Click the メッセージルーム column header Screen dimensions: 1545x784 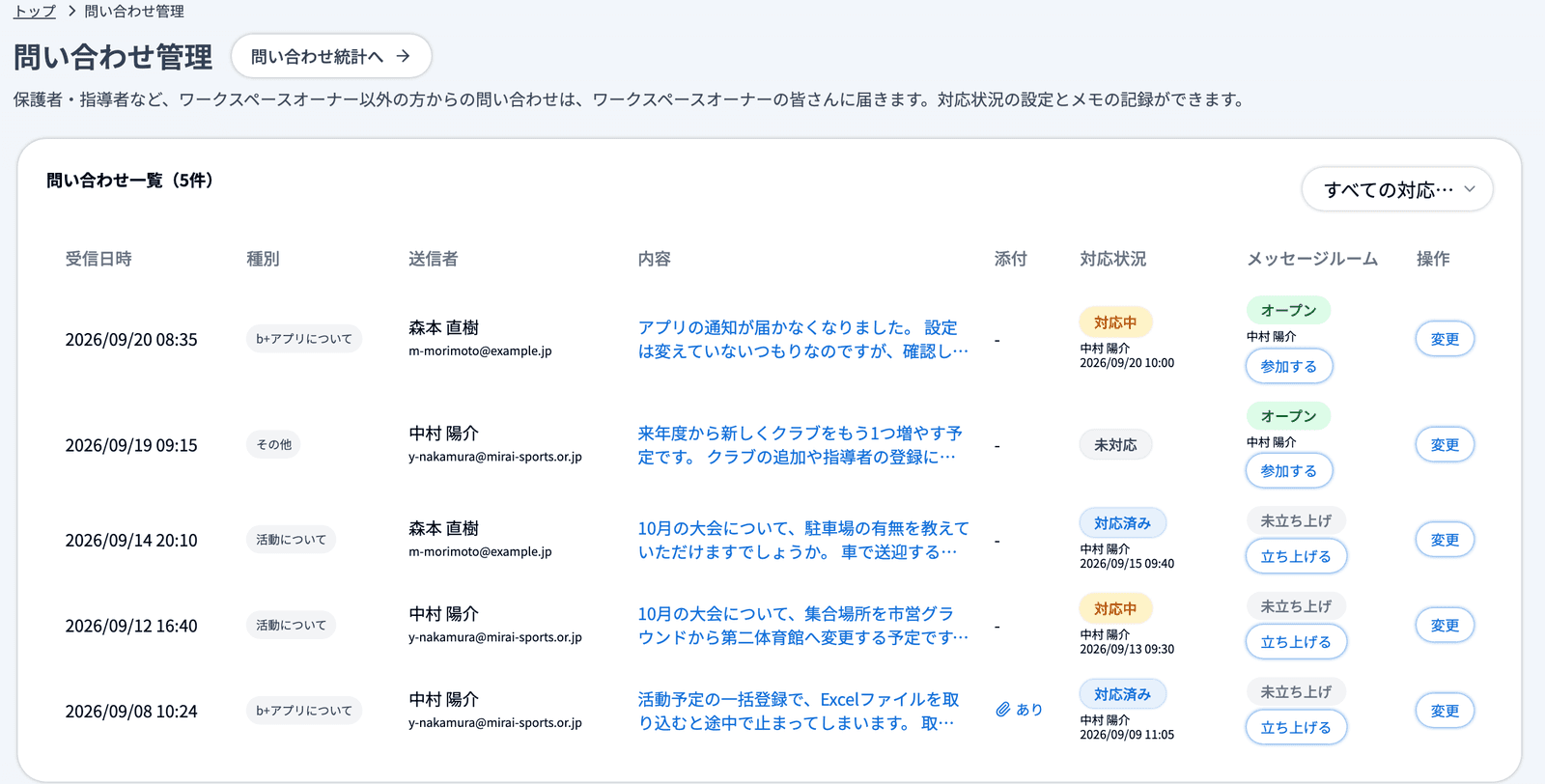point(1312,259)
